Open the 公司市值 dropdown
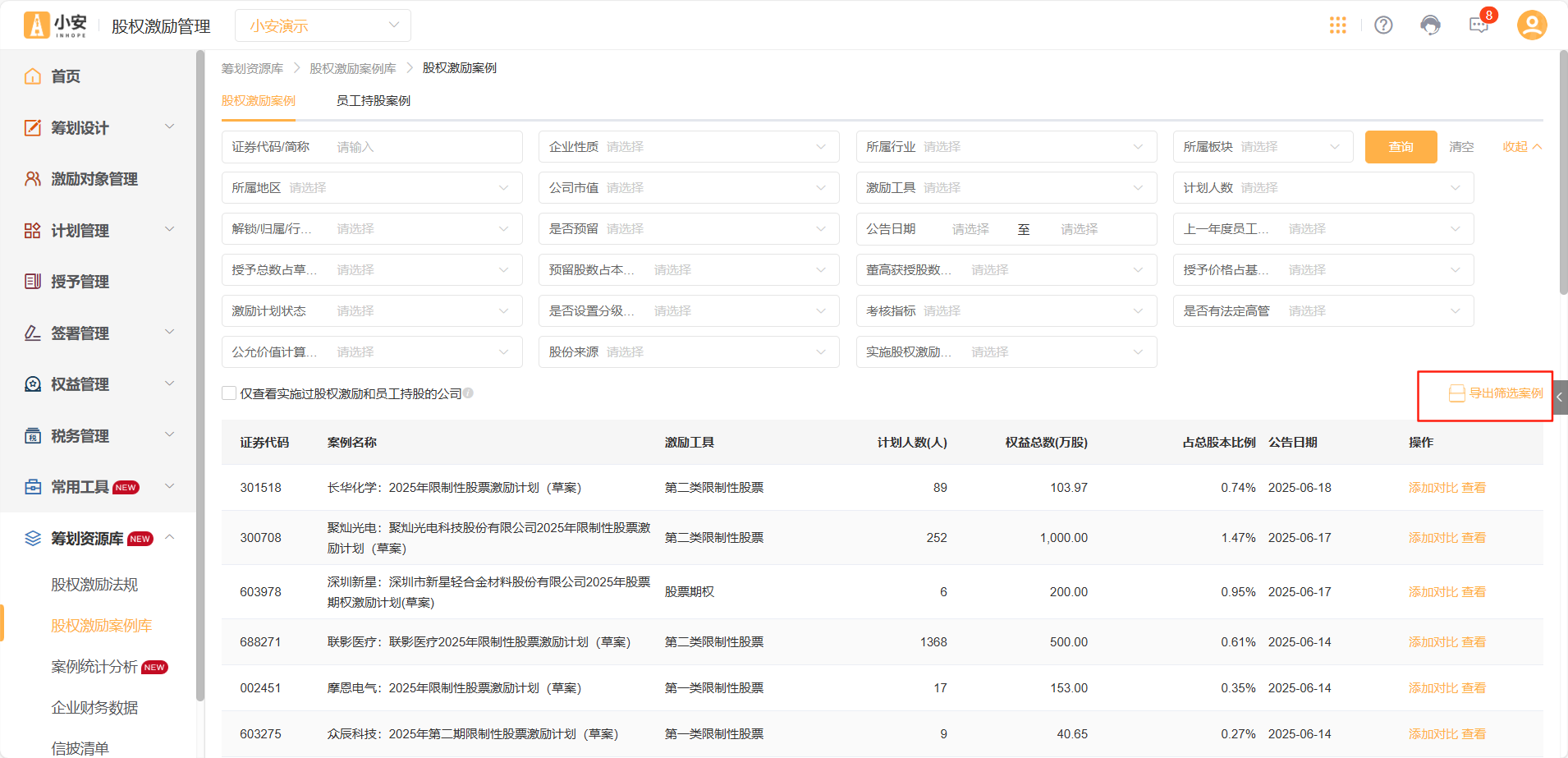This screenshot has height=758, width=1568. point(689,188)
